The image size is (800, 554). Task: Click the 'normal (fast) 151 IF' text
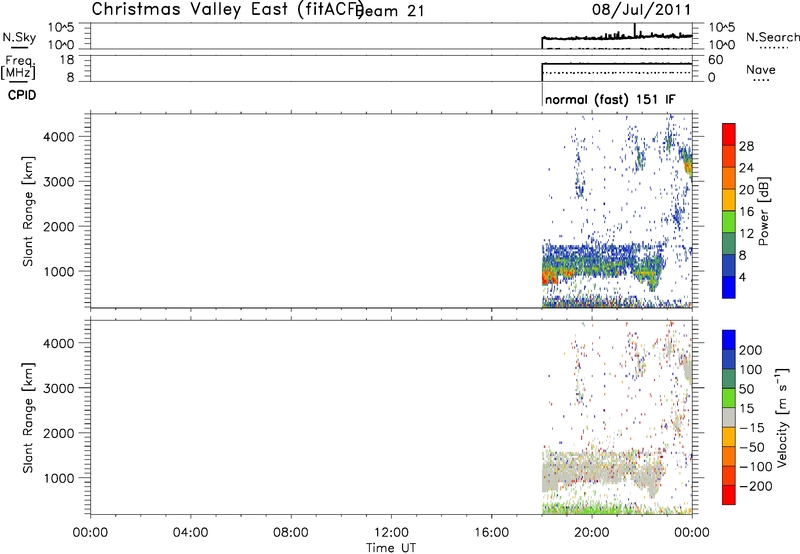coord(610,99)
